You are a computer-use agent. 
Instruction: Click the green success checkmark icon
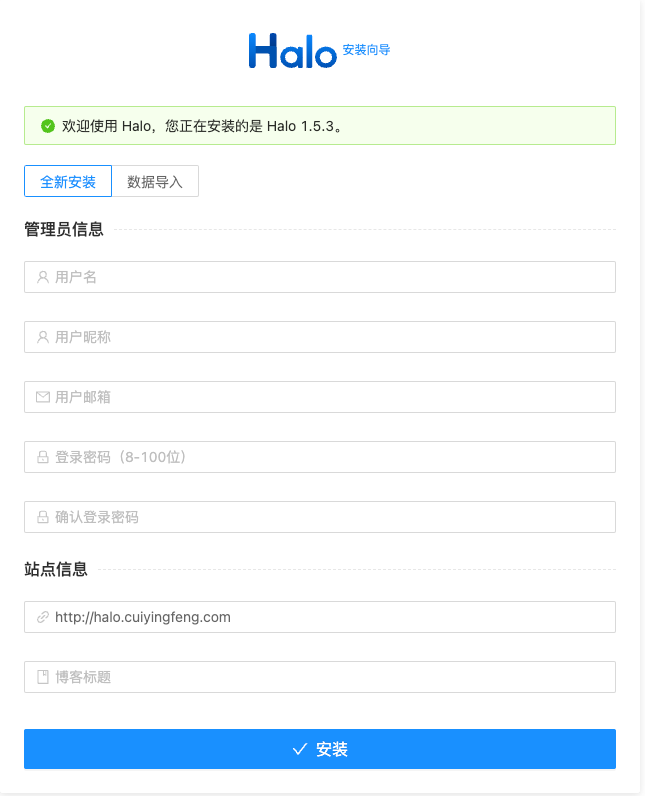[48, 126]
